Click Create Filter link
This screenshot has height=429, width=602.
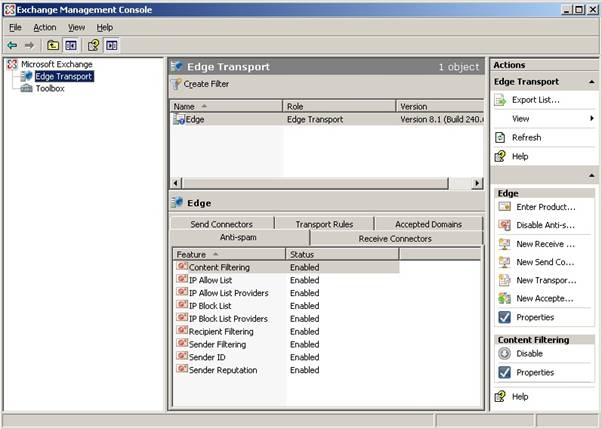(x=206, y=84)
